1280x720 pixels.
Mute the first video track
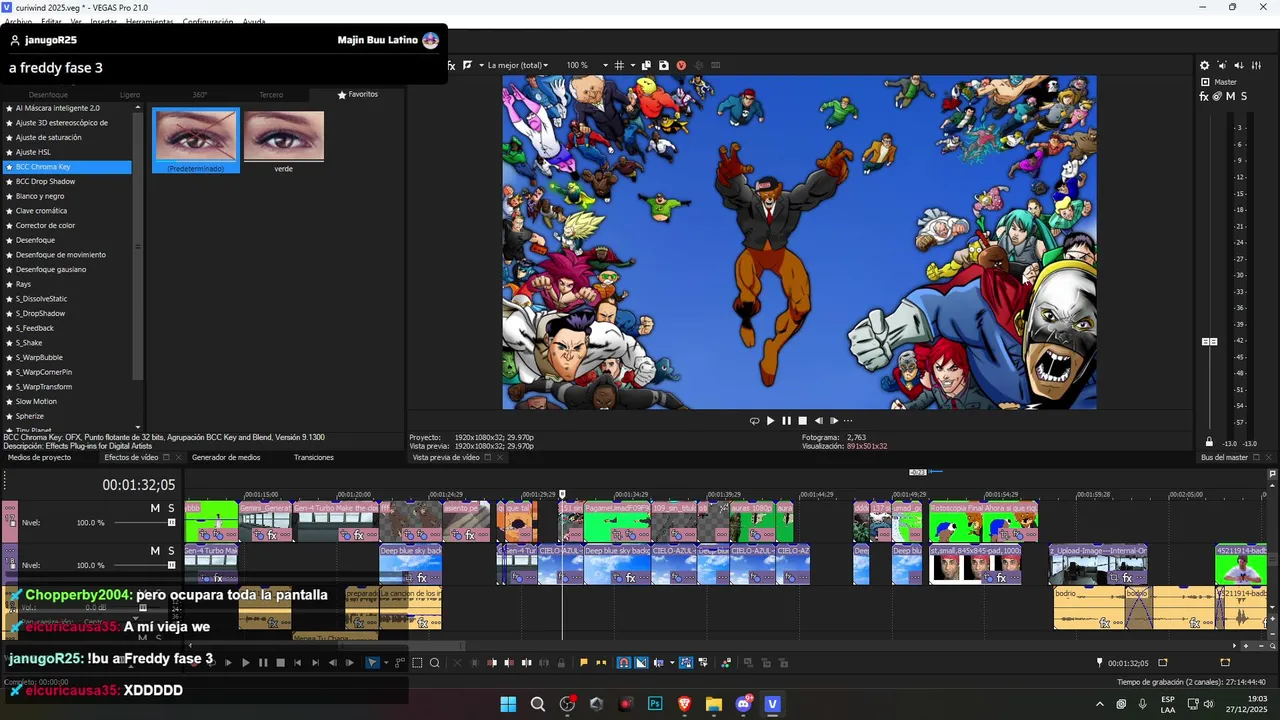[155, 508]
